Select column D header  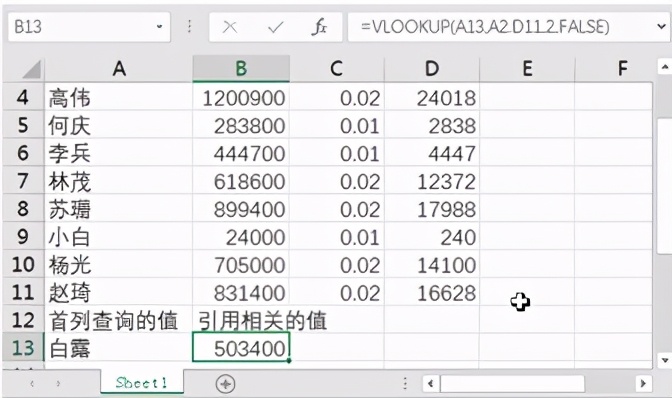tap(432, 69)
